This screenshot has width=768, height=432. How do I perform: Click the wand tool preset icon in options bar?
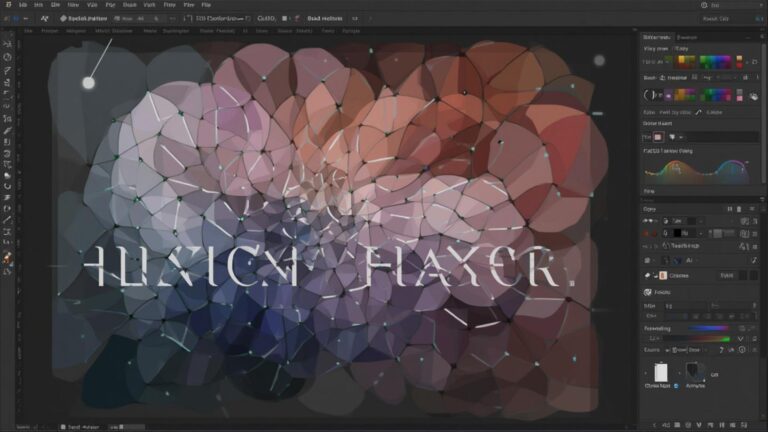click(45, 18)
